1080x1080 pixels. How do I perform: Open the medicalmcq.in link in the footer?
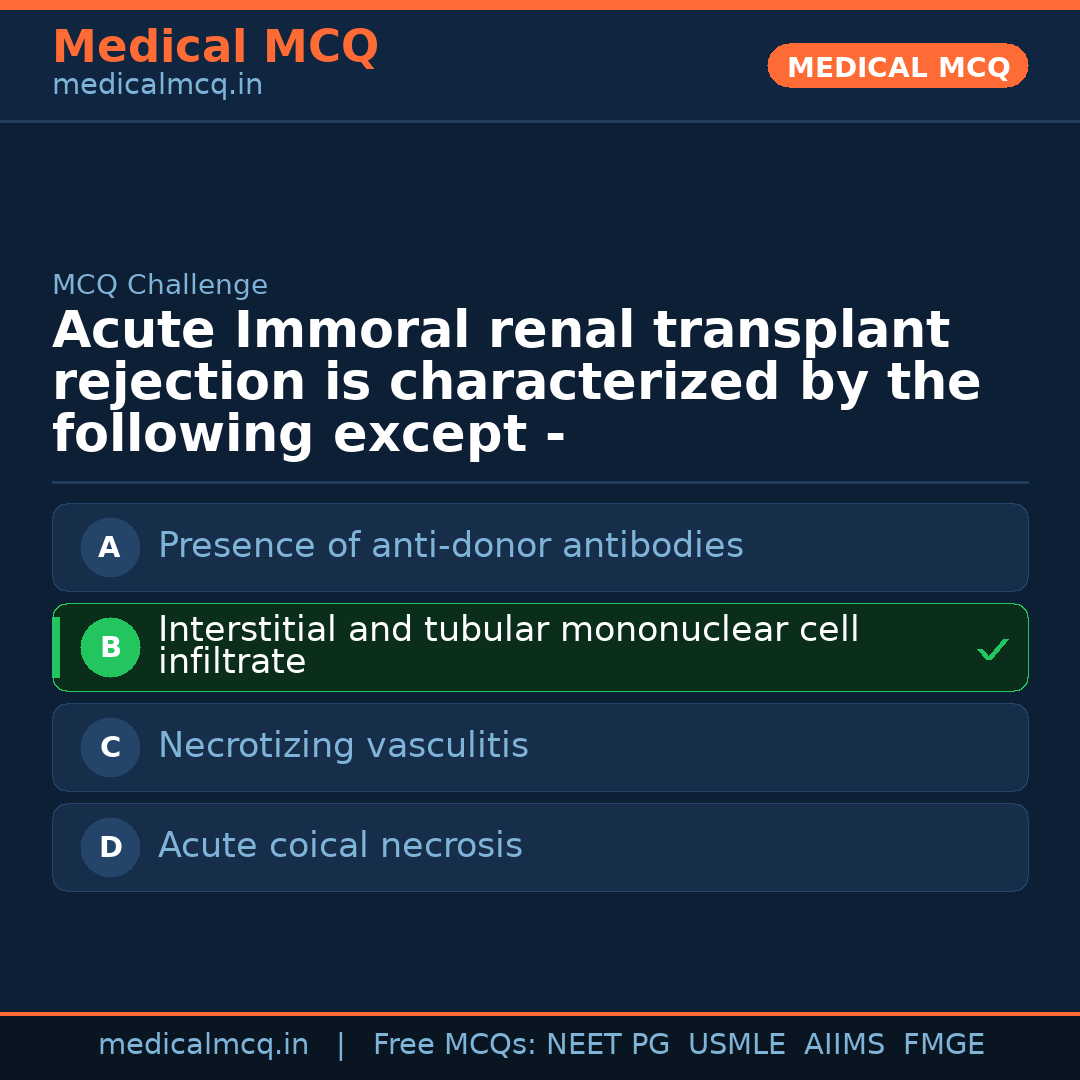pos(203,1045)
